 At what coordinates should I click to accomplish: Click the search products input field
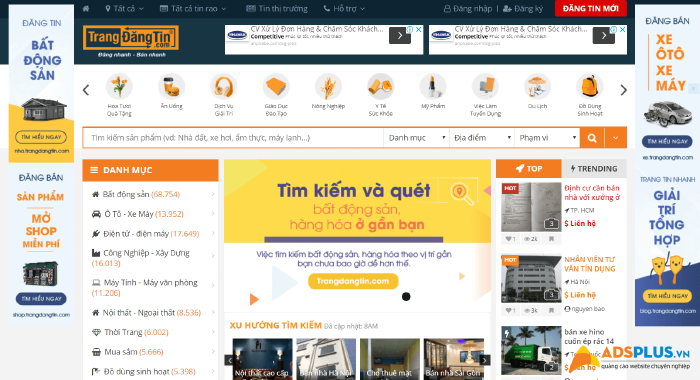233,138
